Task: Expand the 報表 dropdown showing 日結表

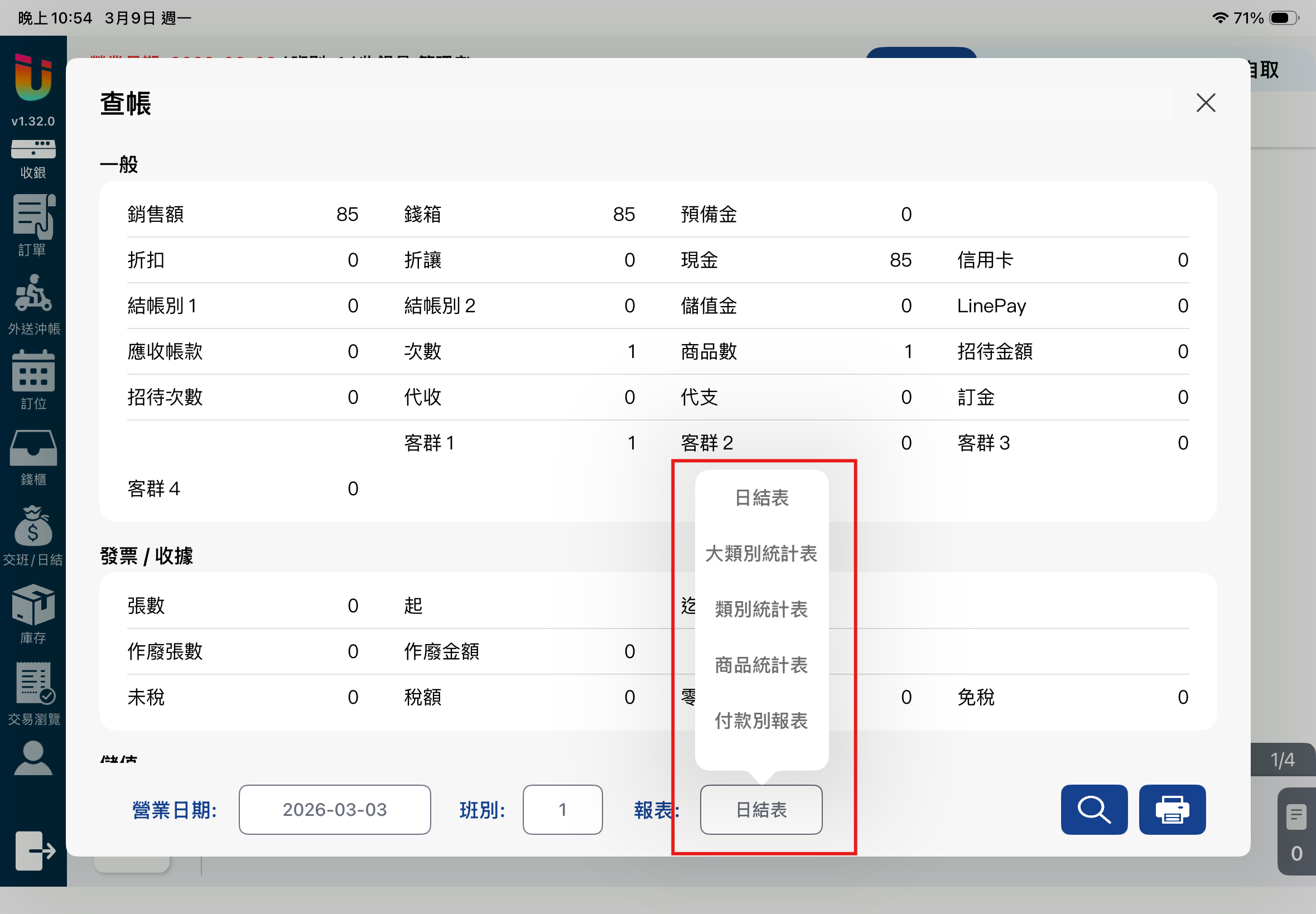Action: (x=761, y=809)
